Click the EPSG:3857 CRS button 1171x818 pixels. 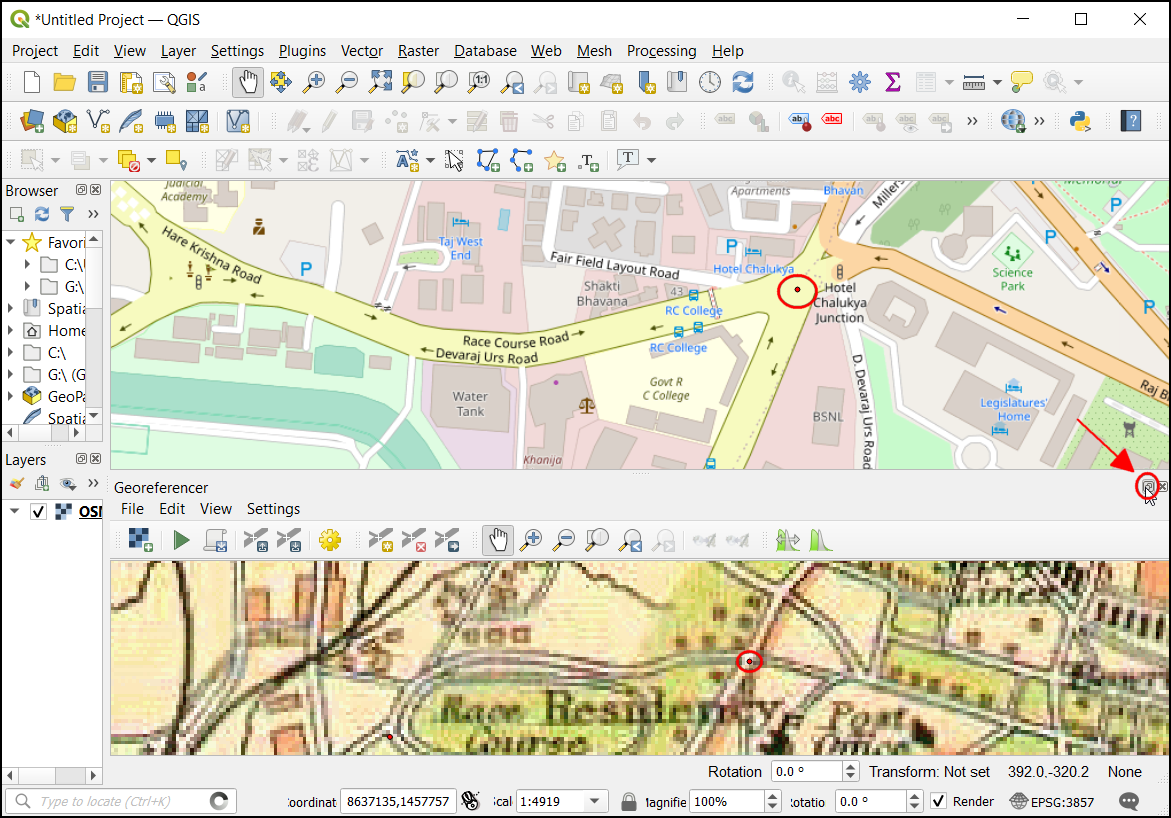(x=1052, y=802)
